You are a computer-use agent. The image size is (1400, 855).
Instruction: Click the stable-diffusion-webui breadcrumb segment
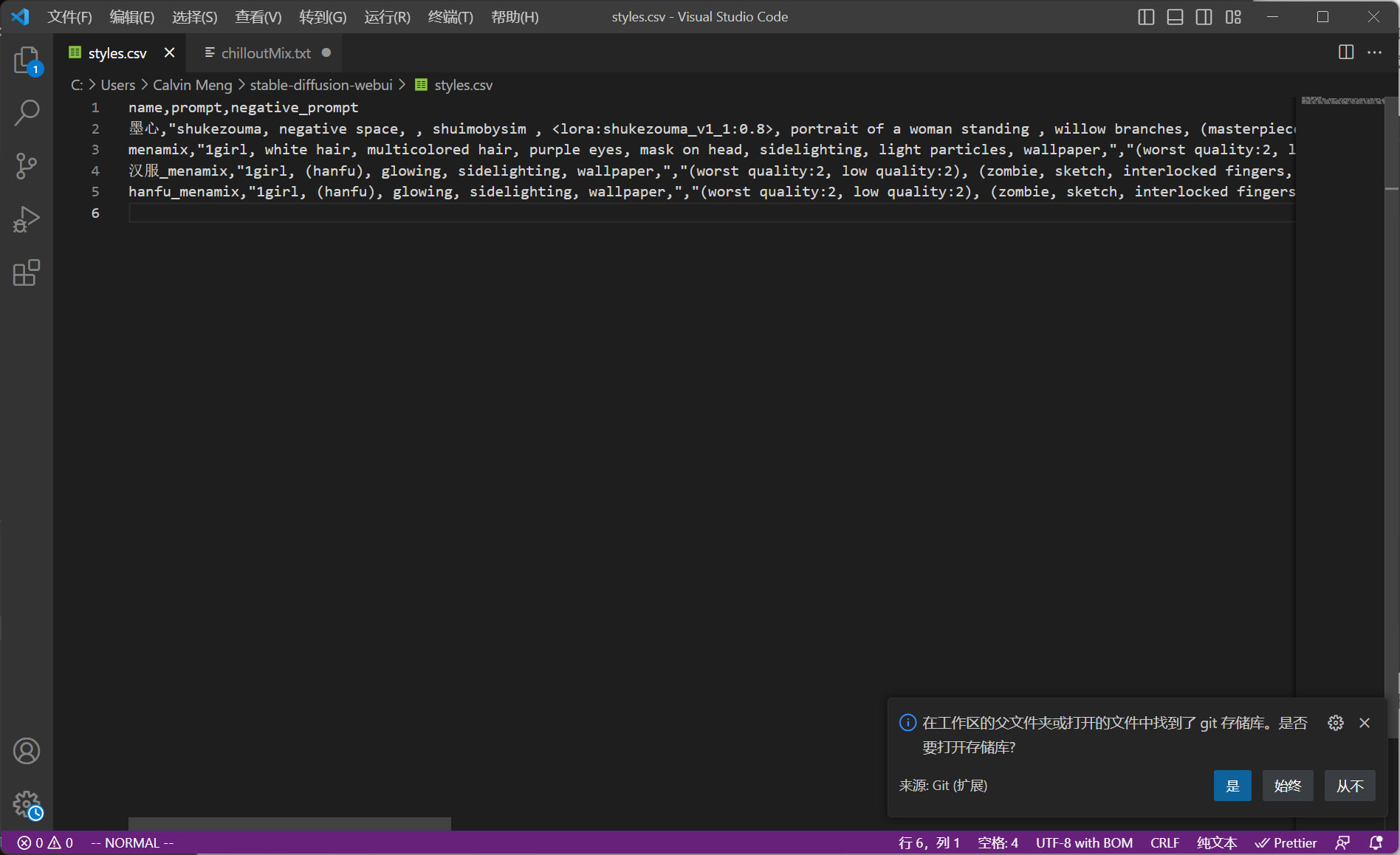click(321, 85)
